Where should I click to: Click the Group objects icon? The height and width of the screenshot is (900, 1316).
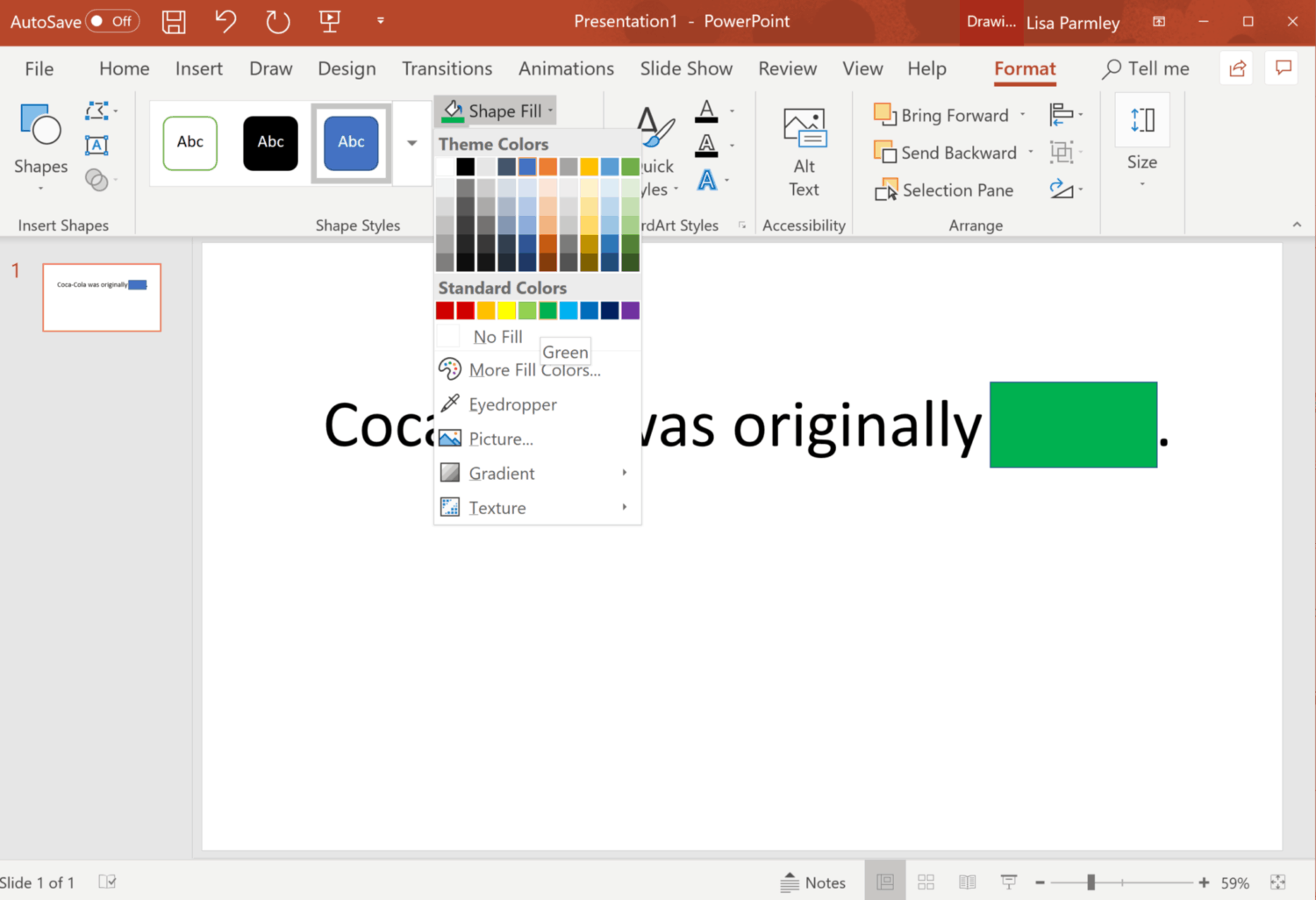pos(1062,152)
